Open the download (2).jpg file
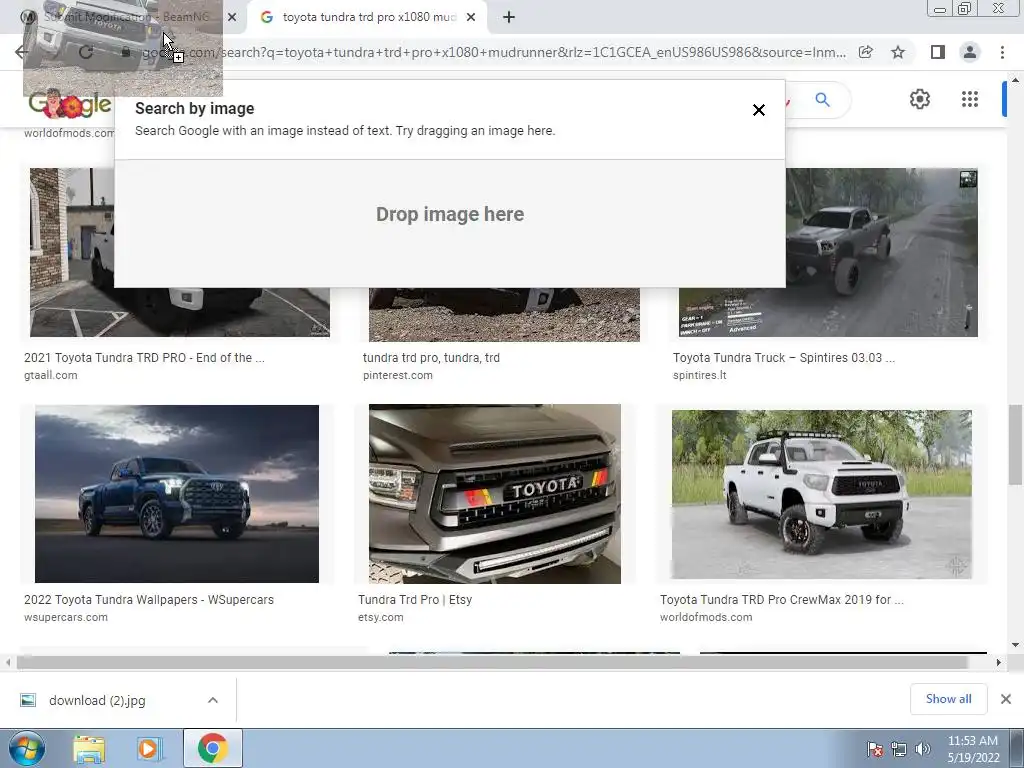This screenshot has width=1024, height=768. [97, 701]
